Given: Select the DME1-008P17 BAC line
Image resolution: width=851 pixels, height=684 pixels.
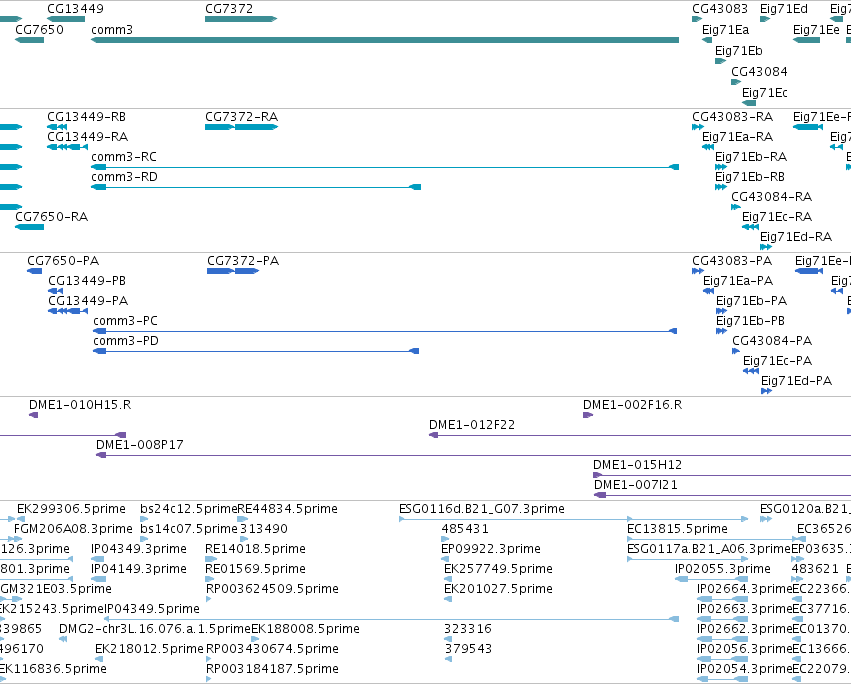Looking at the screenshot, I should tap(473, 455).
